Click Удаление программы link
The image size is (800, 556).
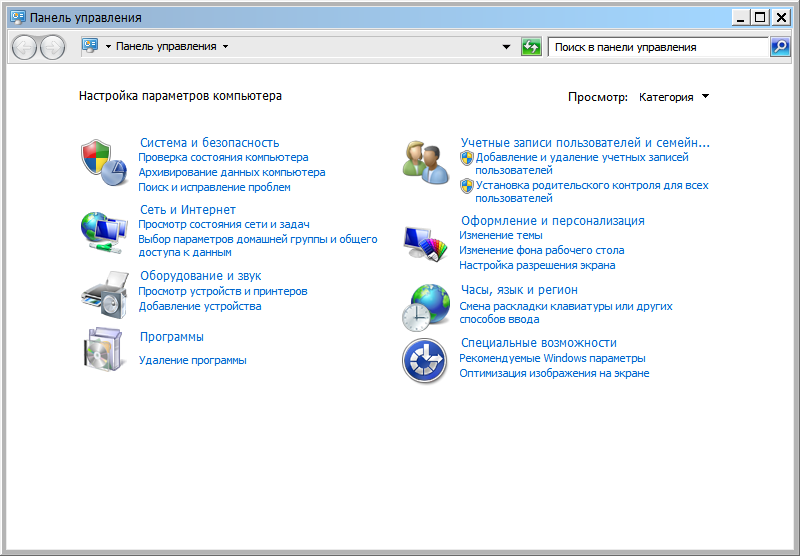[192, 361]
